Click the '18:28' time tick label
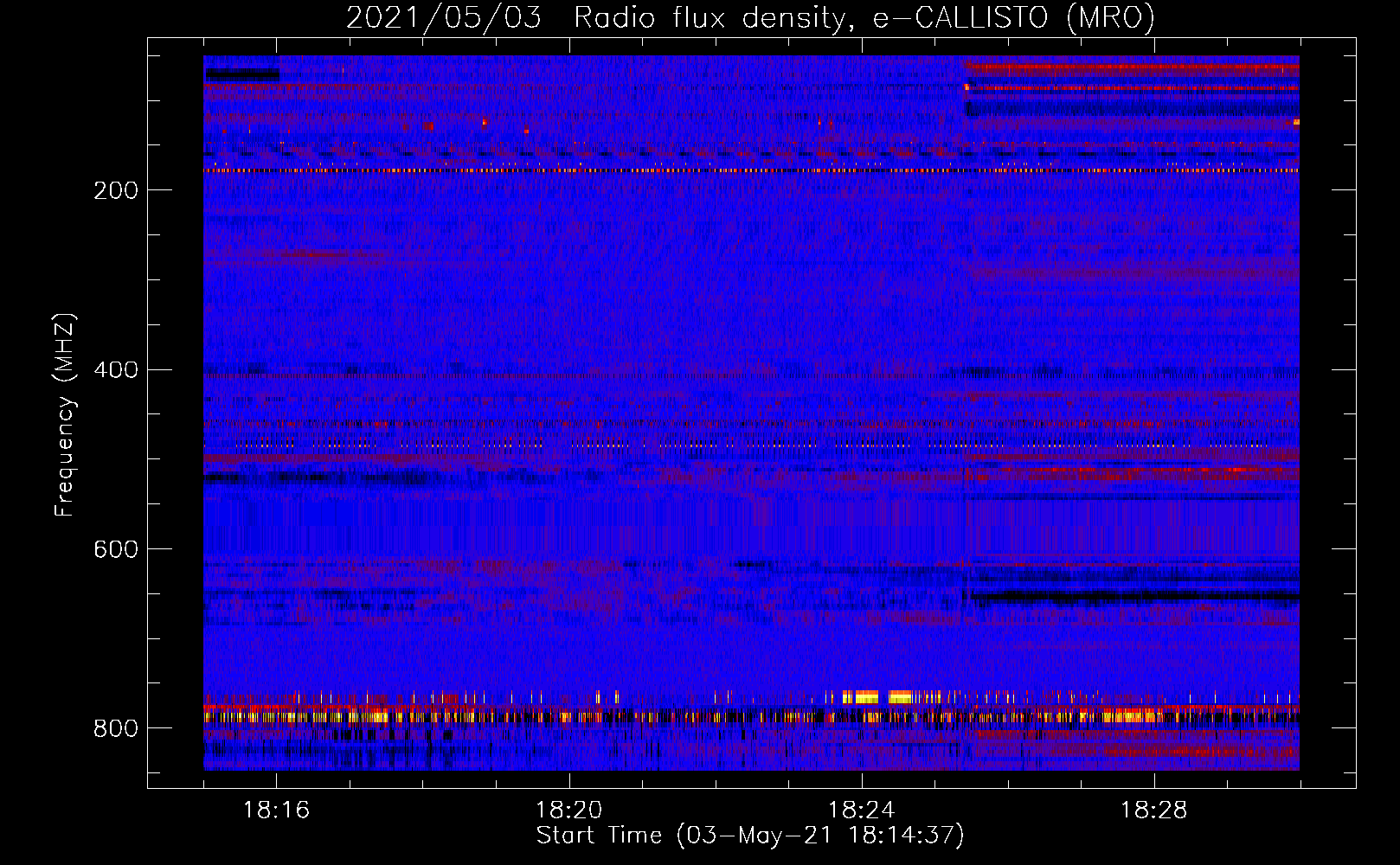 pyautogui.click(x=1153, y=811)
